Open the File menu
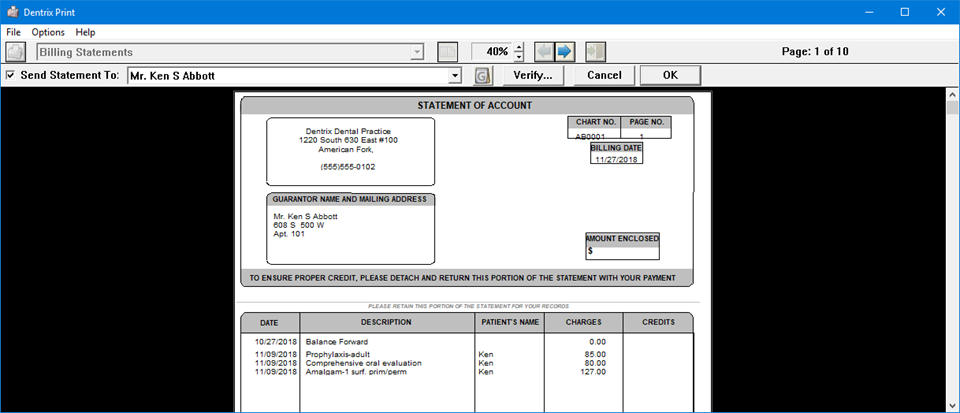This screenshot has width=960, height=413. pyautogui.click(x=13, y=32)
